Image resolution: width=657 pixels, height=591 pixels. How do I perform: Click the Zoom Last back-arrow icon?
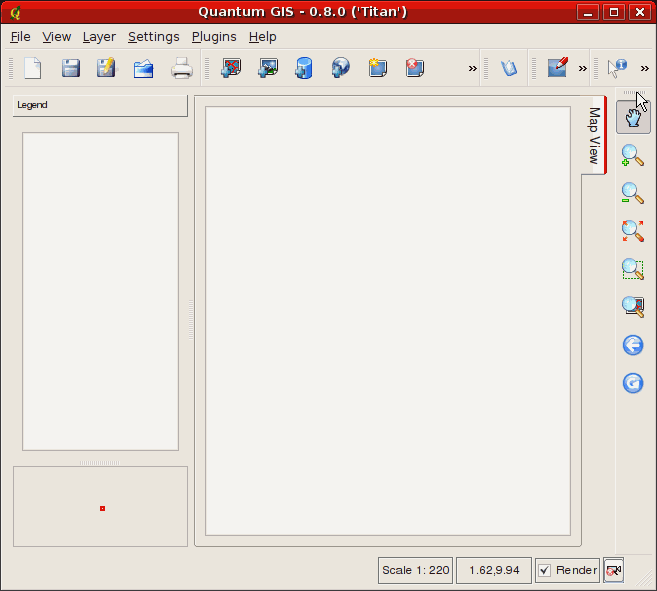[633, 345]
